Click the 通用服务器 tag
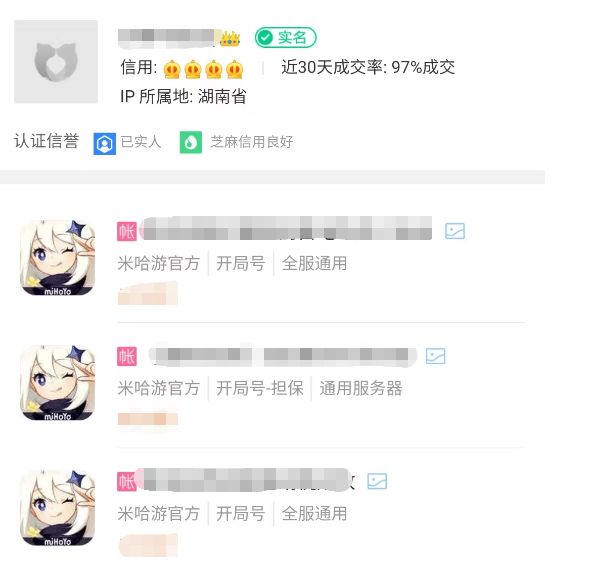Screen dimensions: 593x566 tap(361, 388)
